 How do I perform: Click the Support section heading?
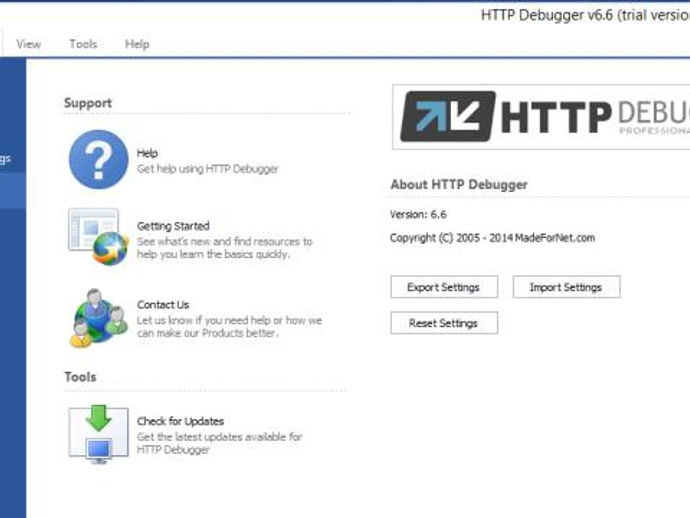pyautogui.click(x=88, y=103)
